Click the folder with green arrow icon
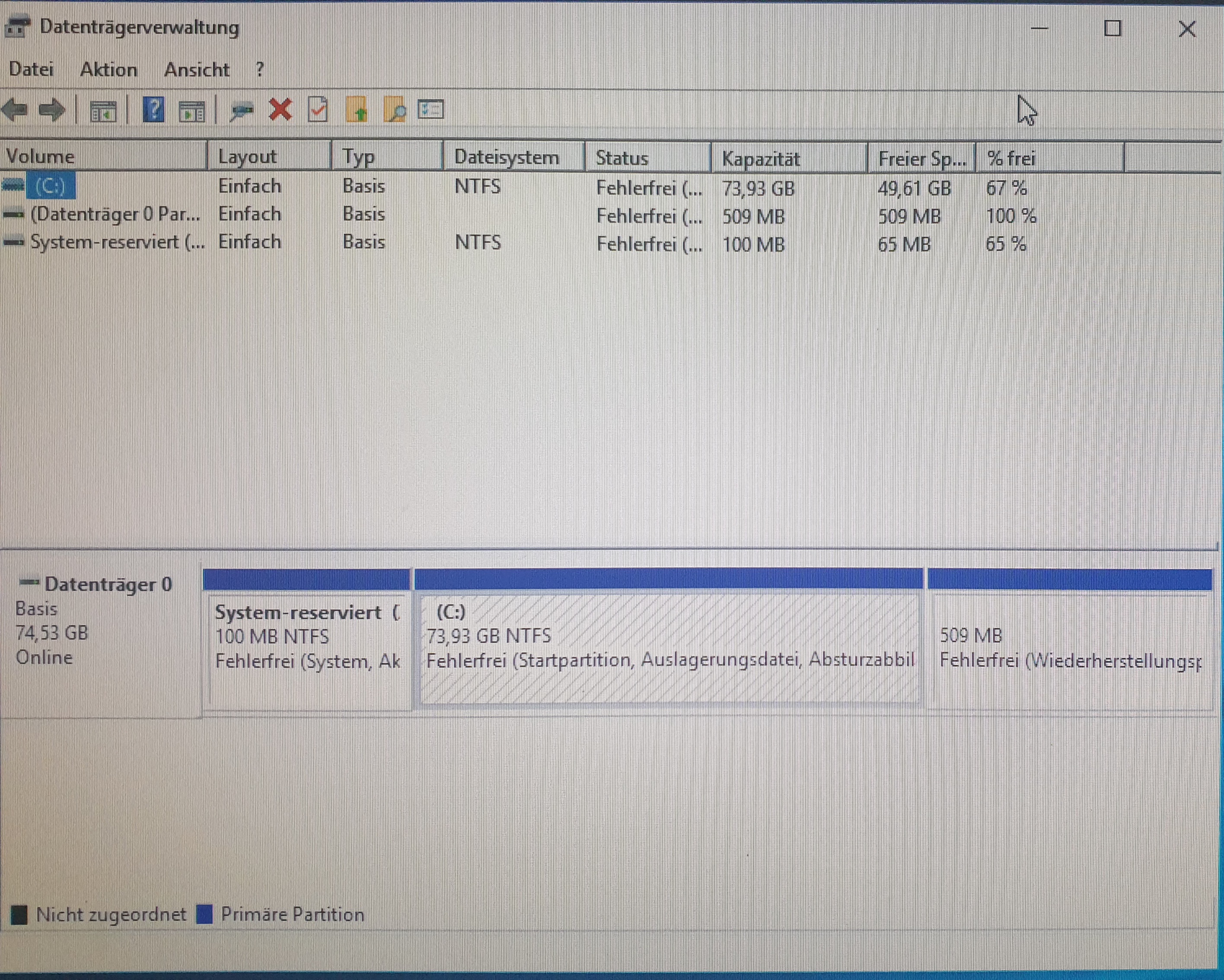The height and width of the screenshot is (980, 1224). (x=357, y=109)
